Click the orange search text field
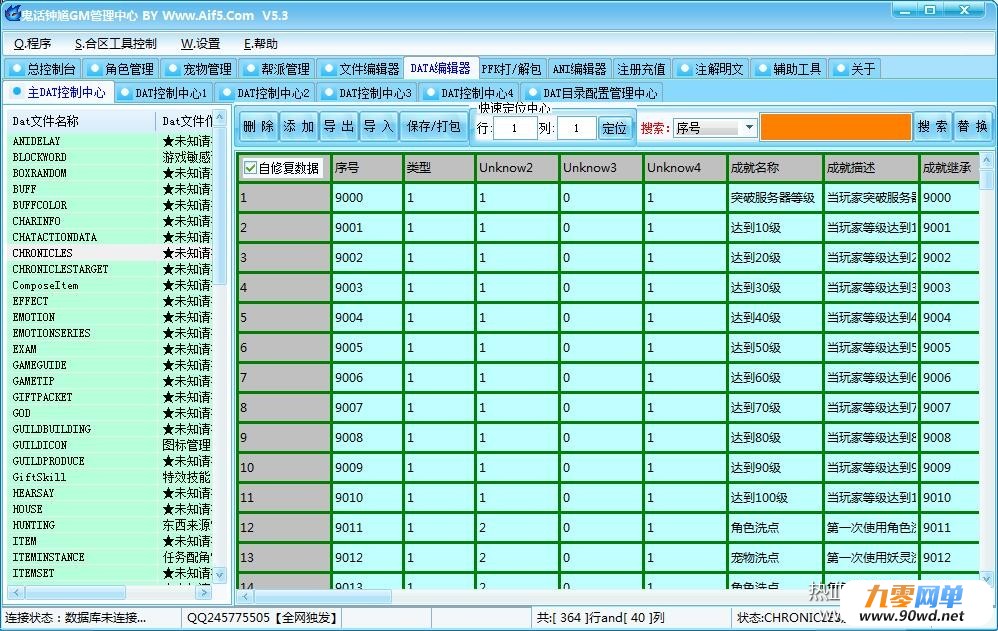 (836, 126)
